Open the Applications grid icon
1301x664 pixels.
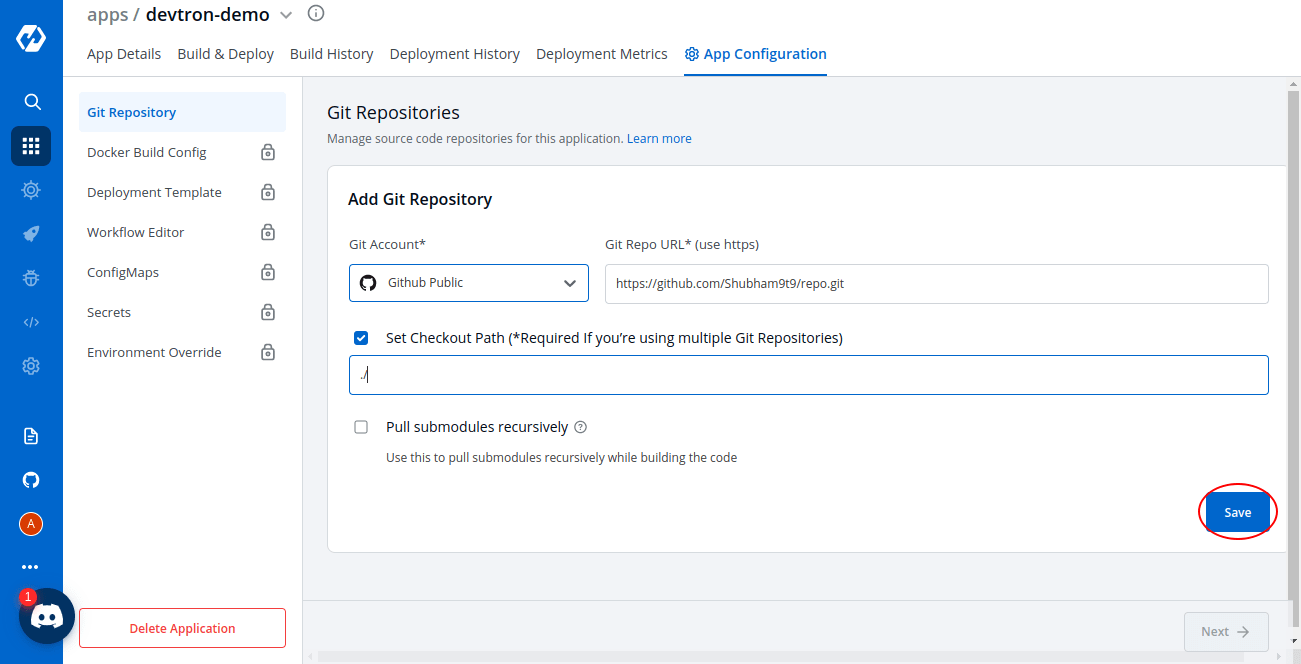pos(31,146)
